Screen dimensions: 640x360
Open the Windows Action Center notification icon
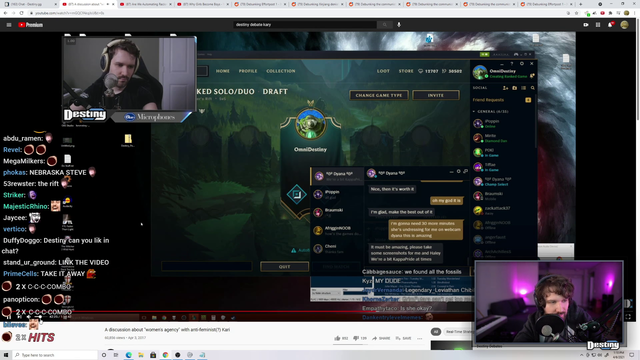point(632,355)
